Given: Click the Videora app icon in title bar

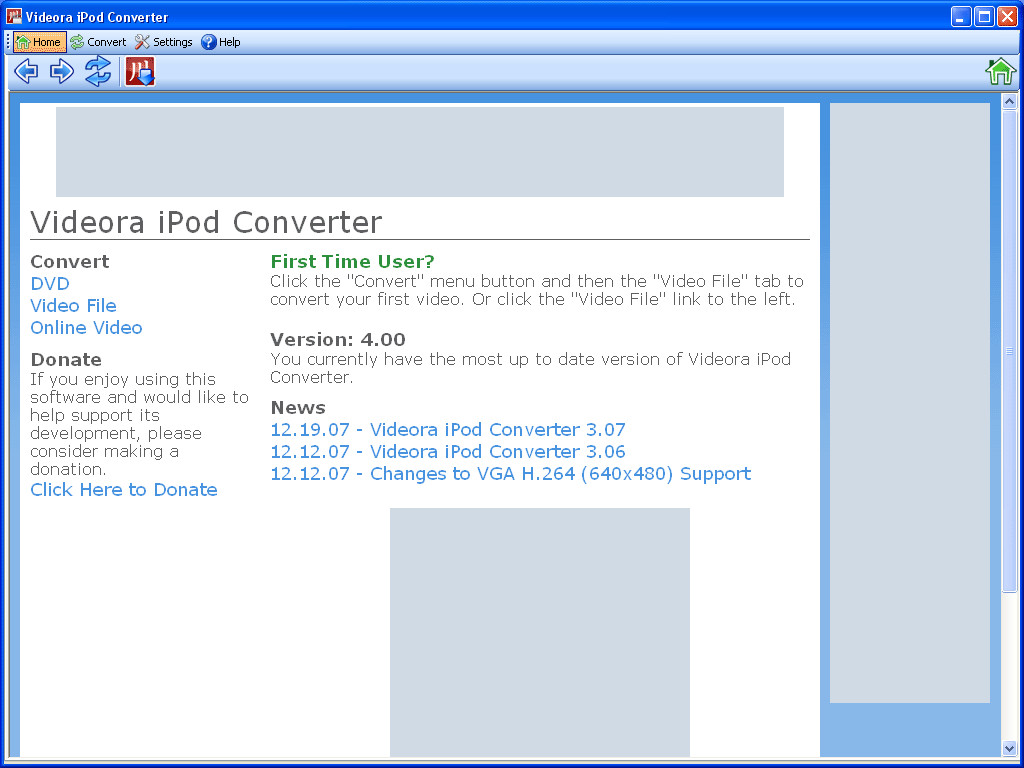Looking at the screenshot, I should [x=14, y=16].
